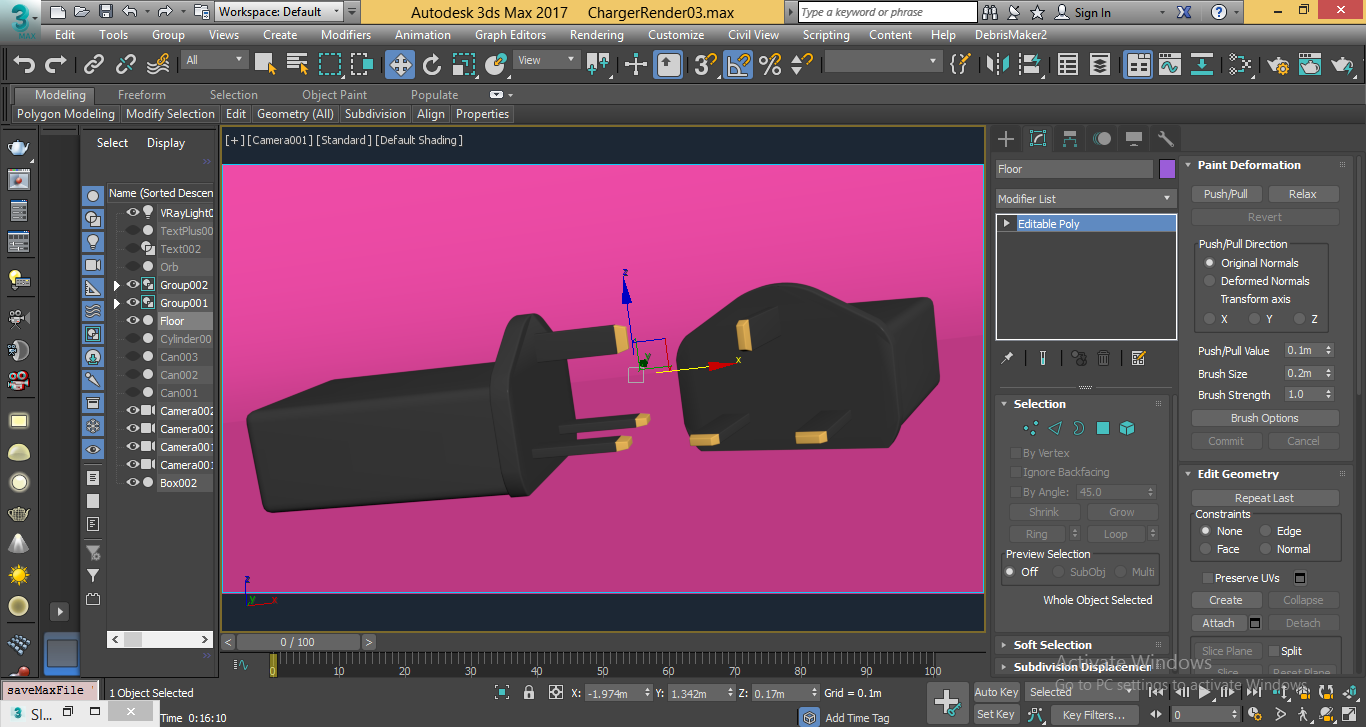Expand the Editable Poly stack entry
The image size is (1366, 727).
pos(1007,224)
